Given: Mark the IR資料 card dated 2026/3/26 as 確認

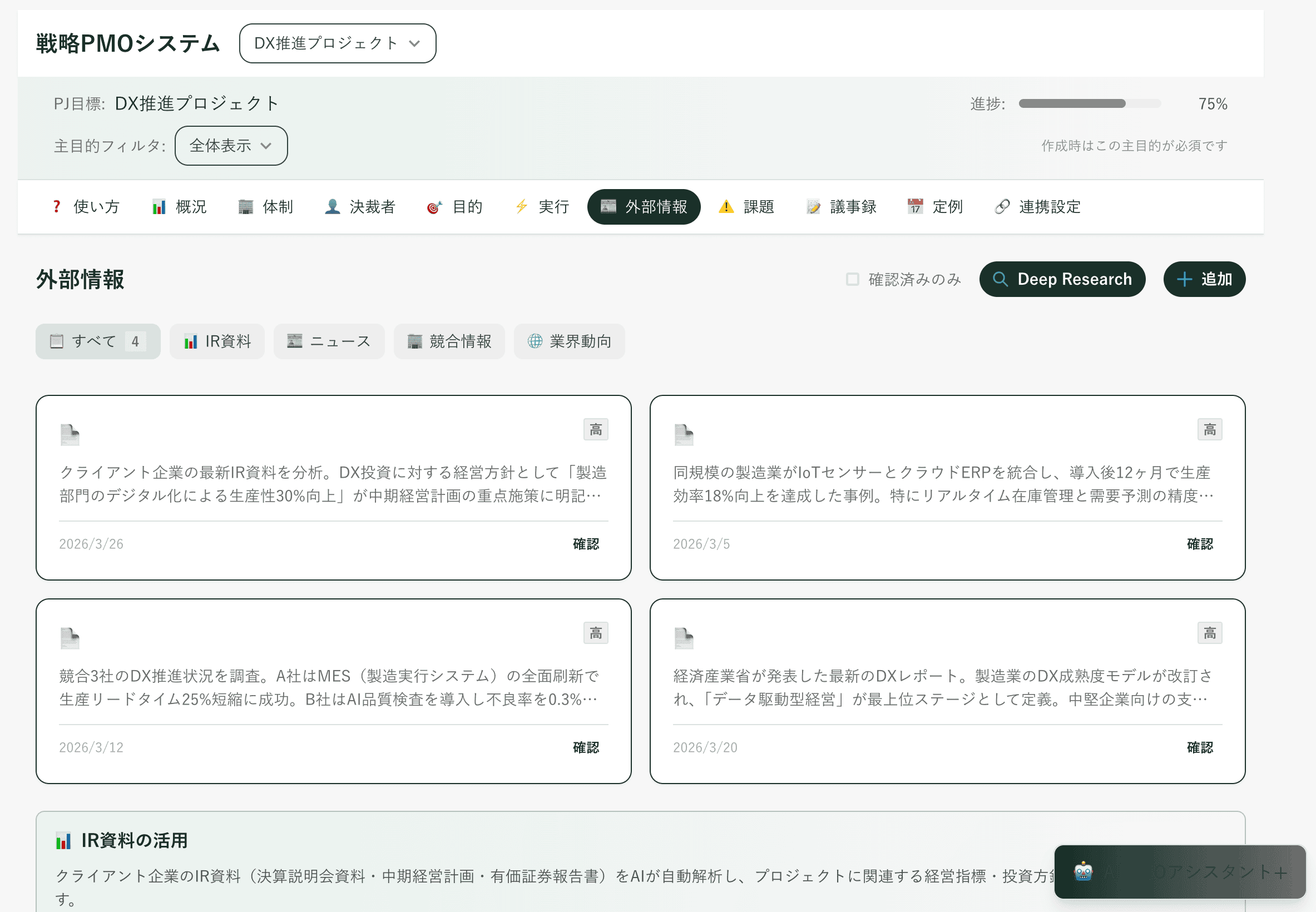Looking at the screenshot, I should coord(585,544).
